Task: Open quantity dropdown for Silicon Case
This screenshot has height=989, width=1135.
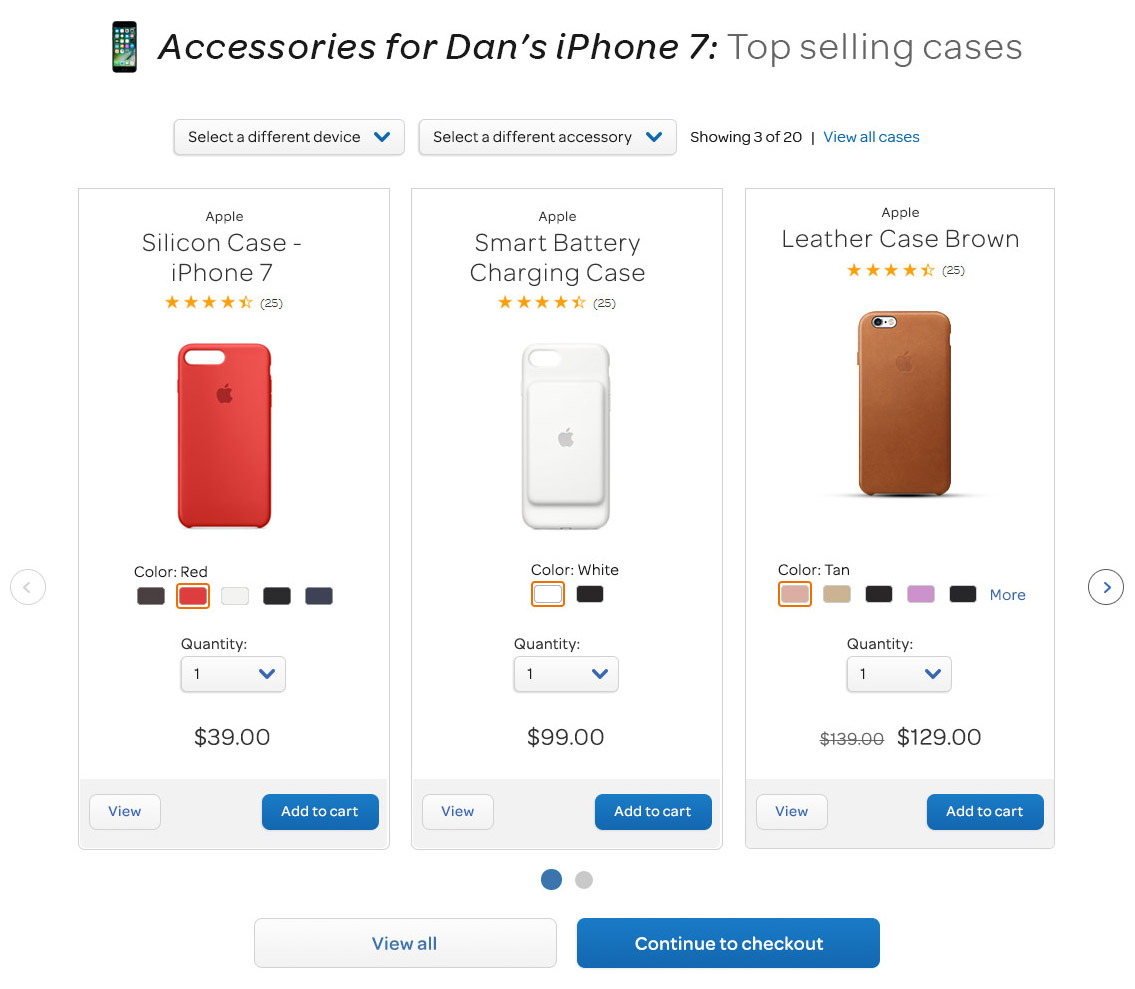Action: tap(233, 674)
